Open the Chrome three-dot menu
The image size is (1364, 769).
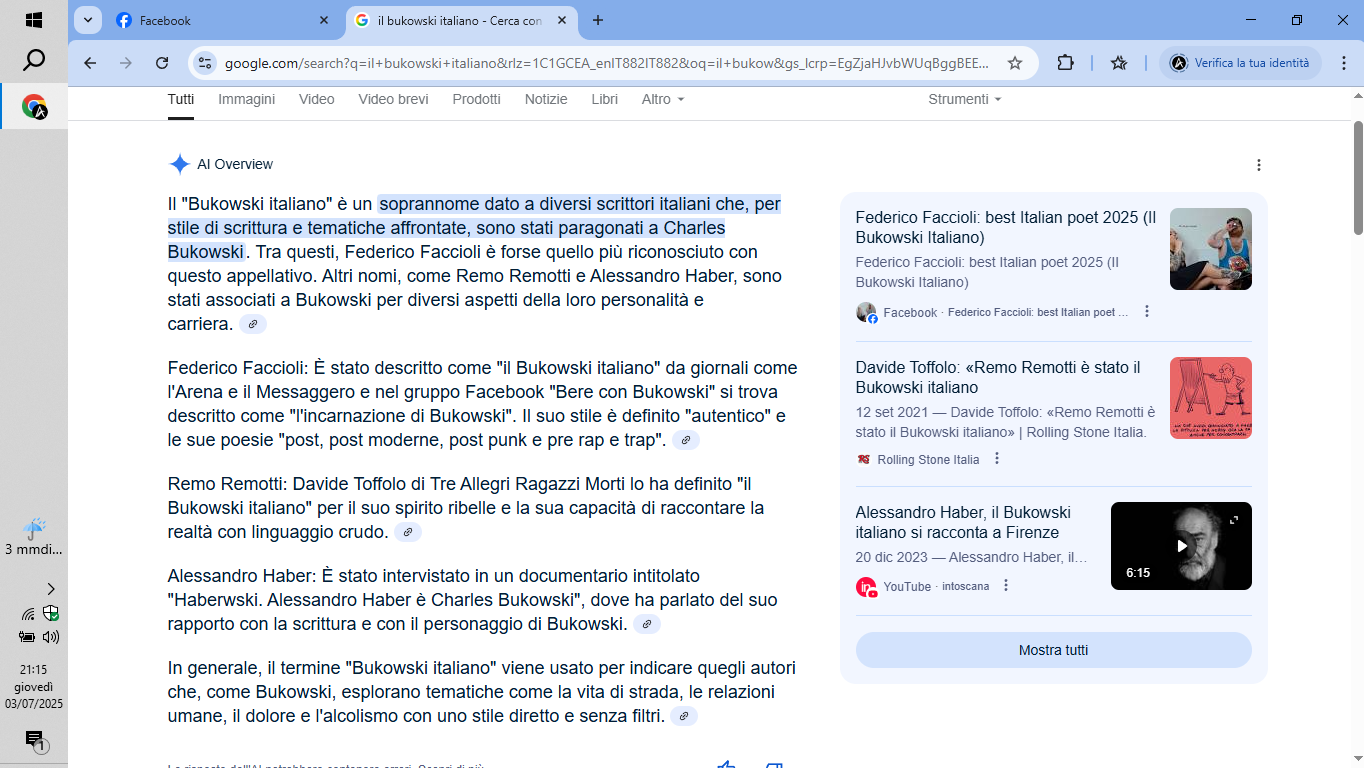click(1342, 63)
